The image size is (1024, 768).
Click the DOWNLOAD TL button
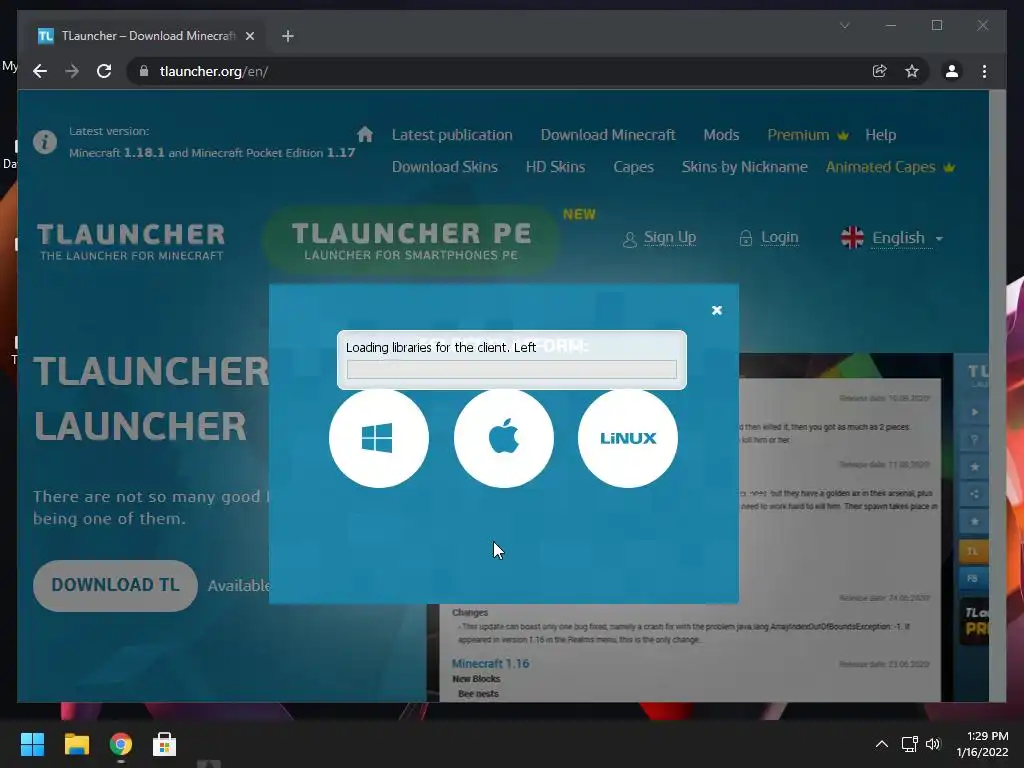tap(115, 585)
